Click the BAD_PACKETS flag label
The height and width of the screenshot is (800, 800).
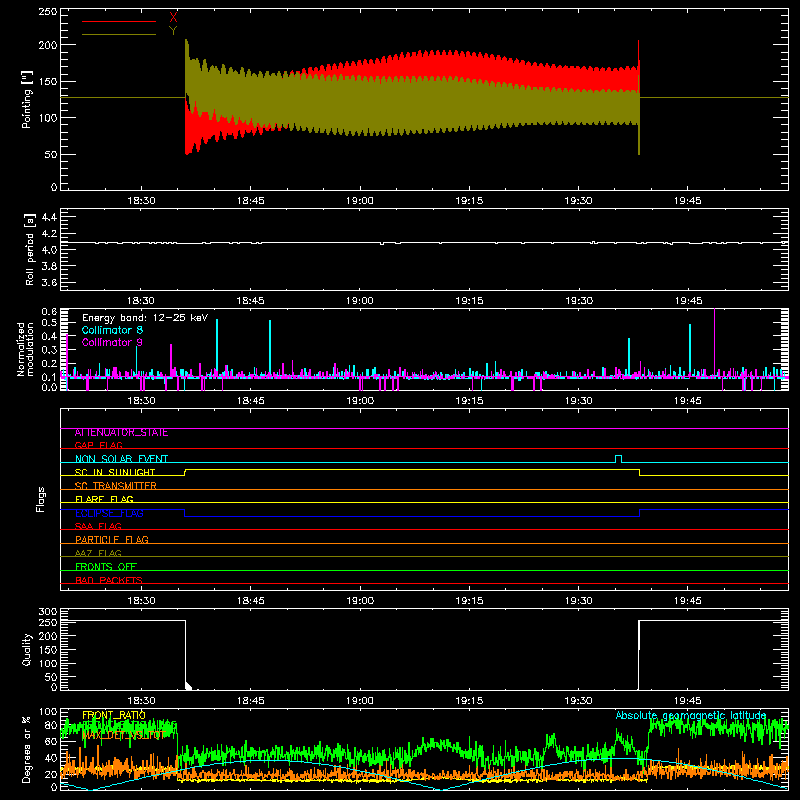pos(109,580)
